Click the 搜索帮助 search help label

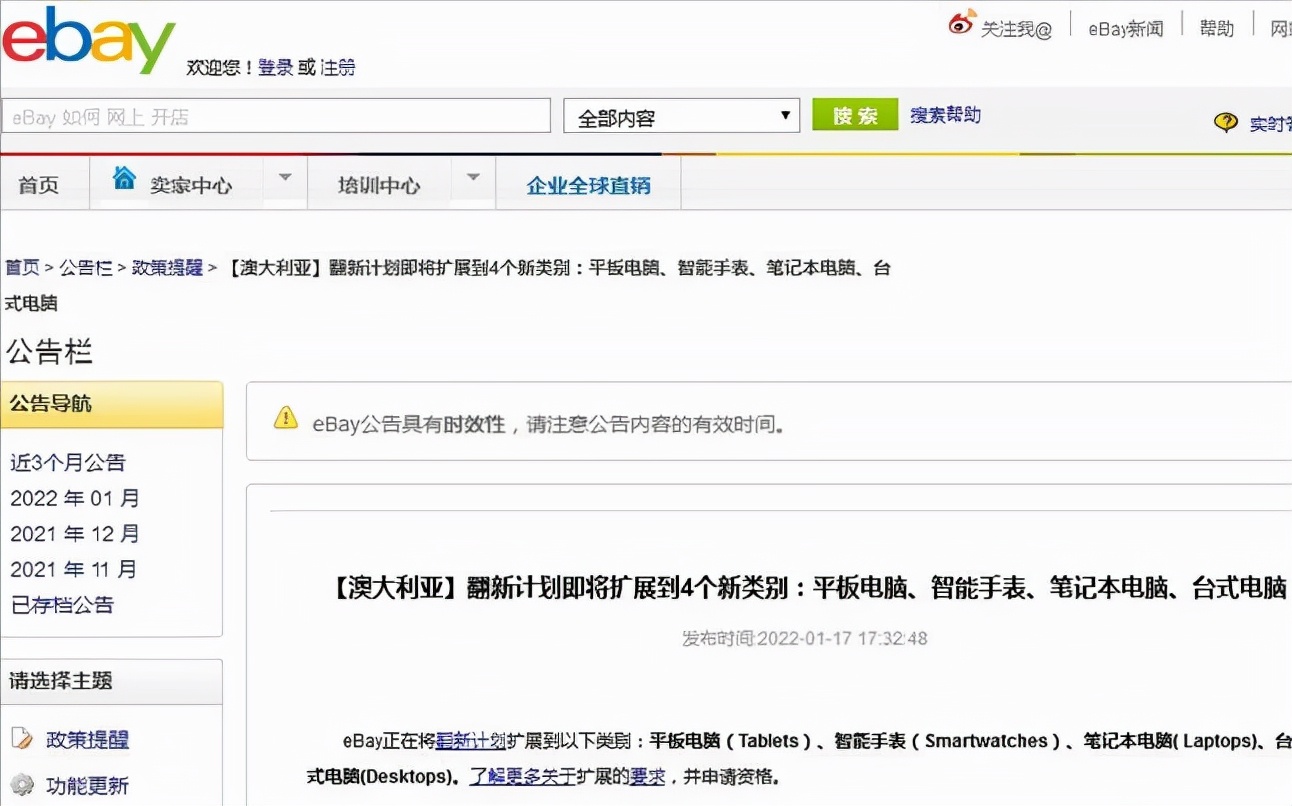[945, 114]
